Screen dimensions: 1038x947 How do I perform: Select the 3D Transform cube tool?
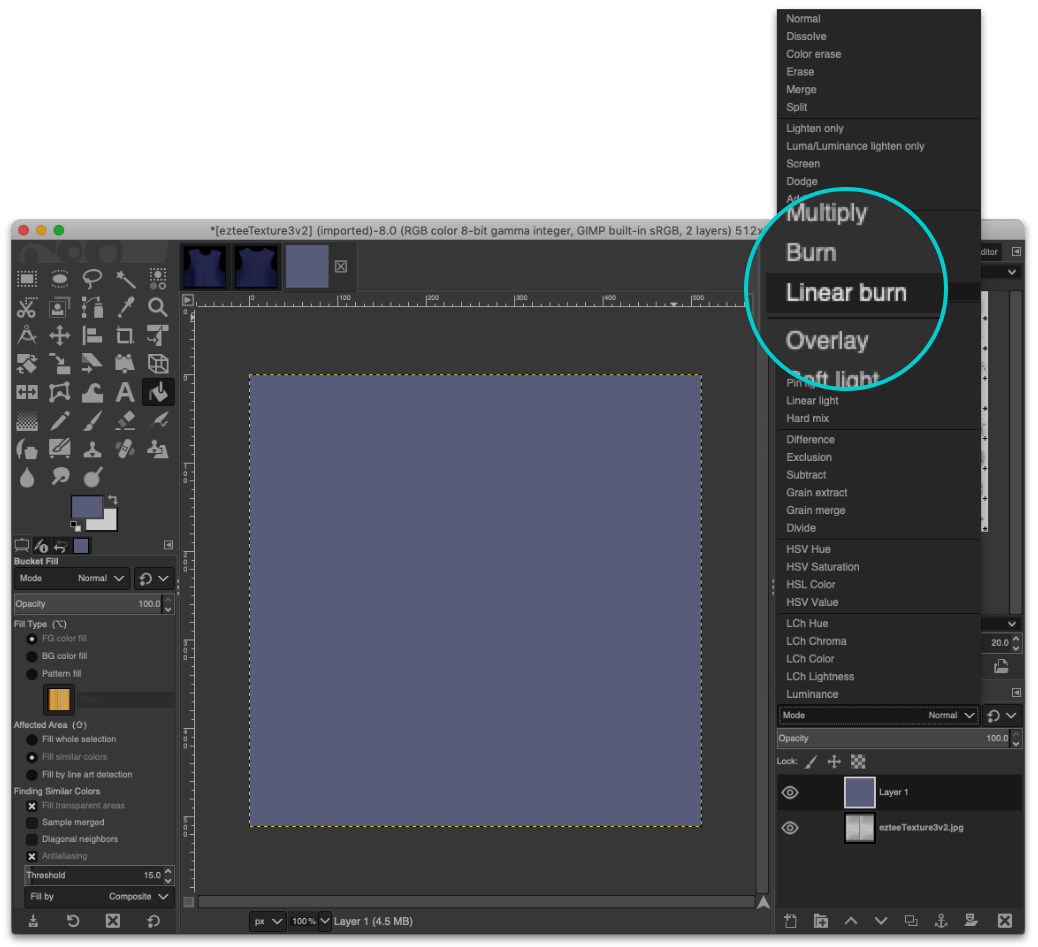coord(158,363)
